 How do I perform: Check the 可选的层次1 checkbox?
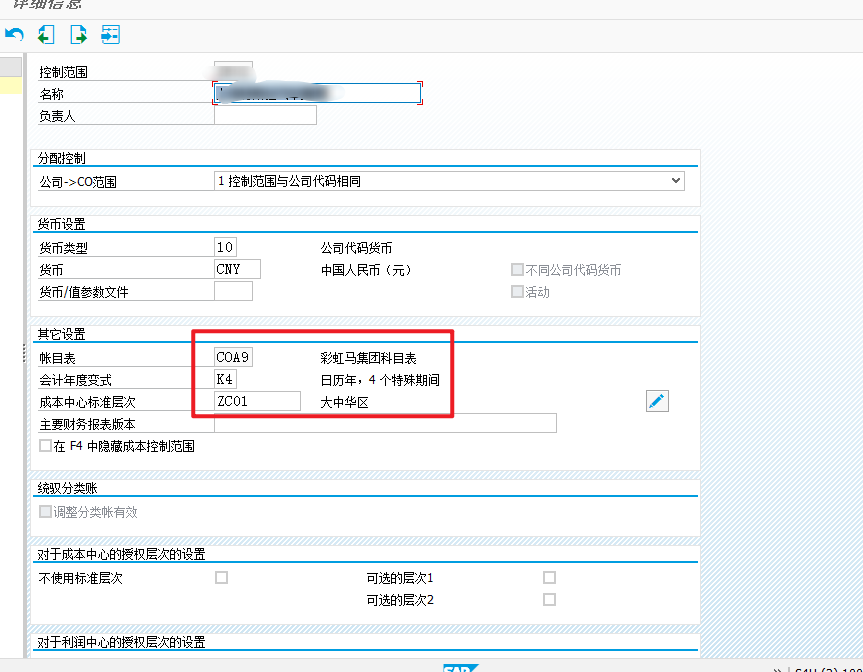coord(548,576)
